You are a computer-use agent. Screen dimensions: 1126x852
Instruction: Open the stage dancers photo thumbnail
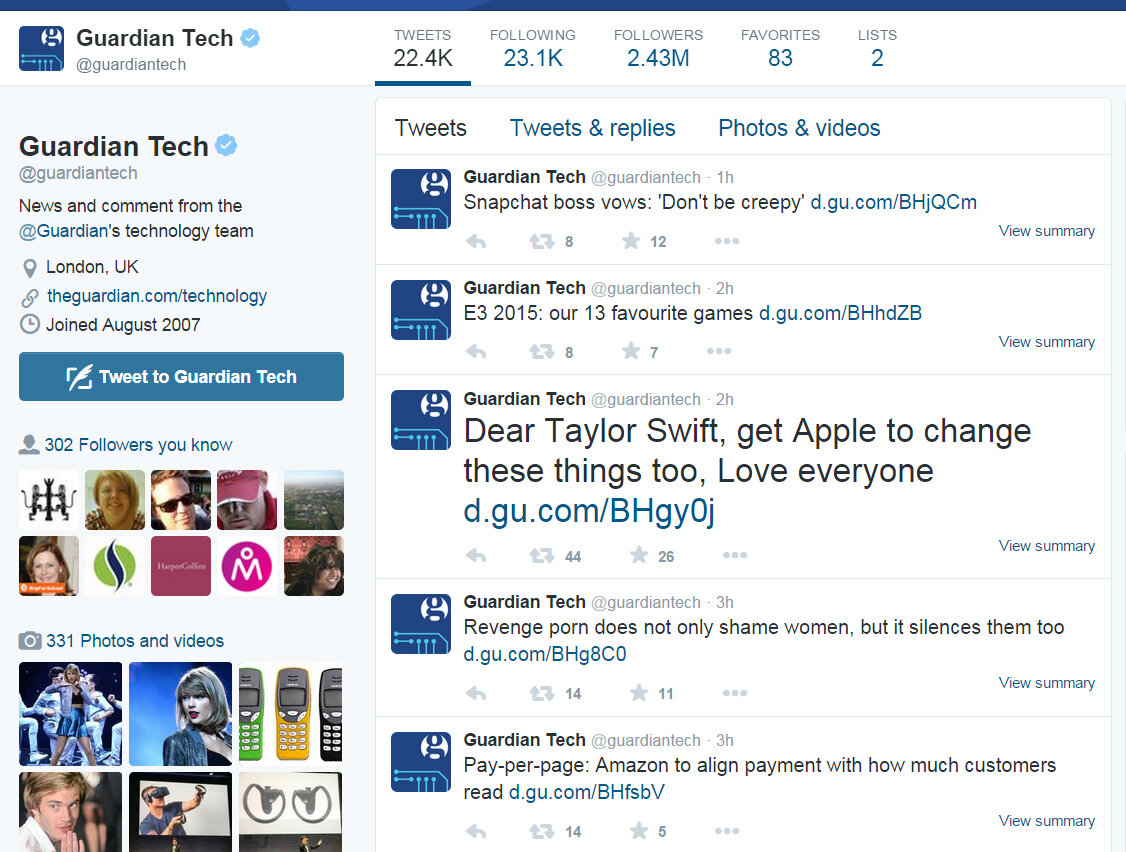[x=70, y=713]
